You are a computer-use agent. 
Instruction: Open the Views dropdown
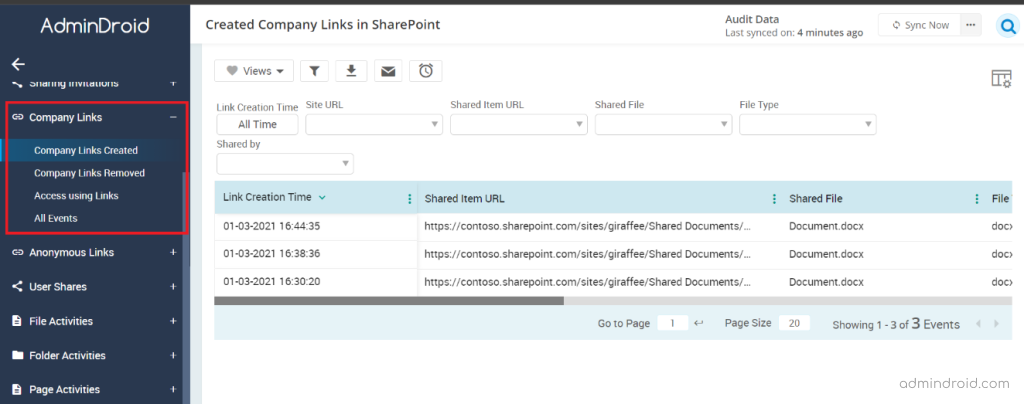point(254,71)
